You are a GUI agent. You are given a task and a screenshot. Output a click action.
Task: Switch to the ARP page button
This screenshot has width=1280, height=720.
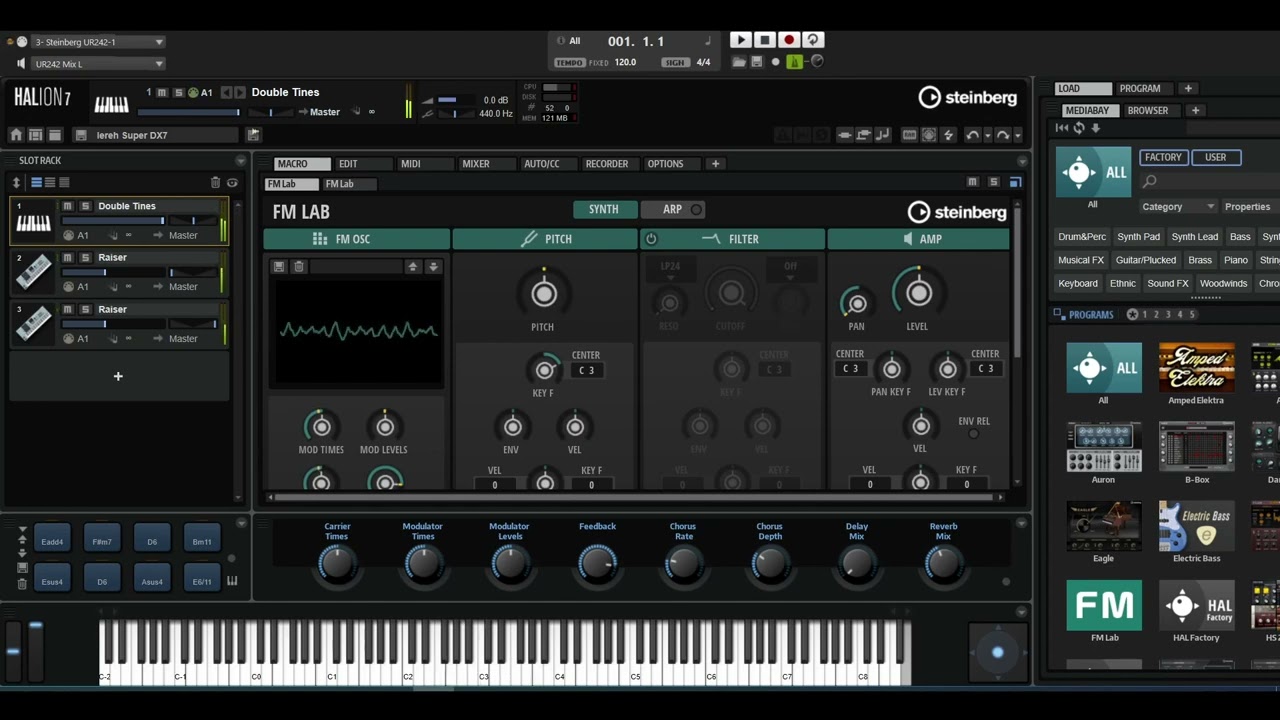[672, 209]
